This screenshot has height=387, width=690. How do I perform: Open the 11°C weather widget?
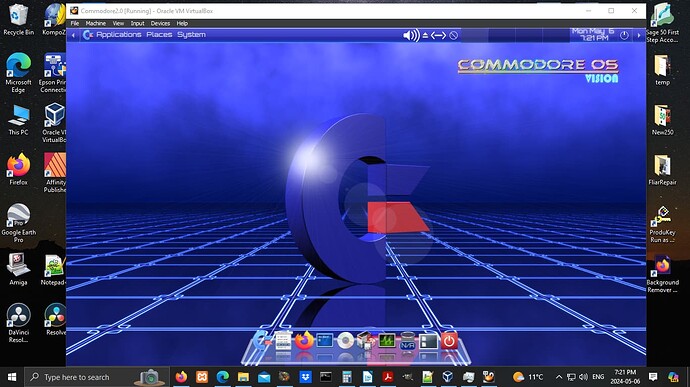pos(528,377)
